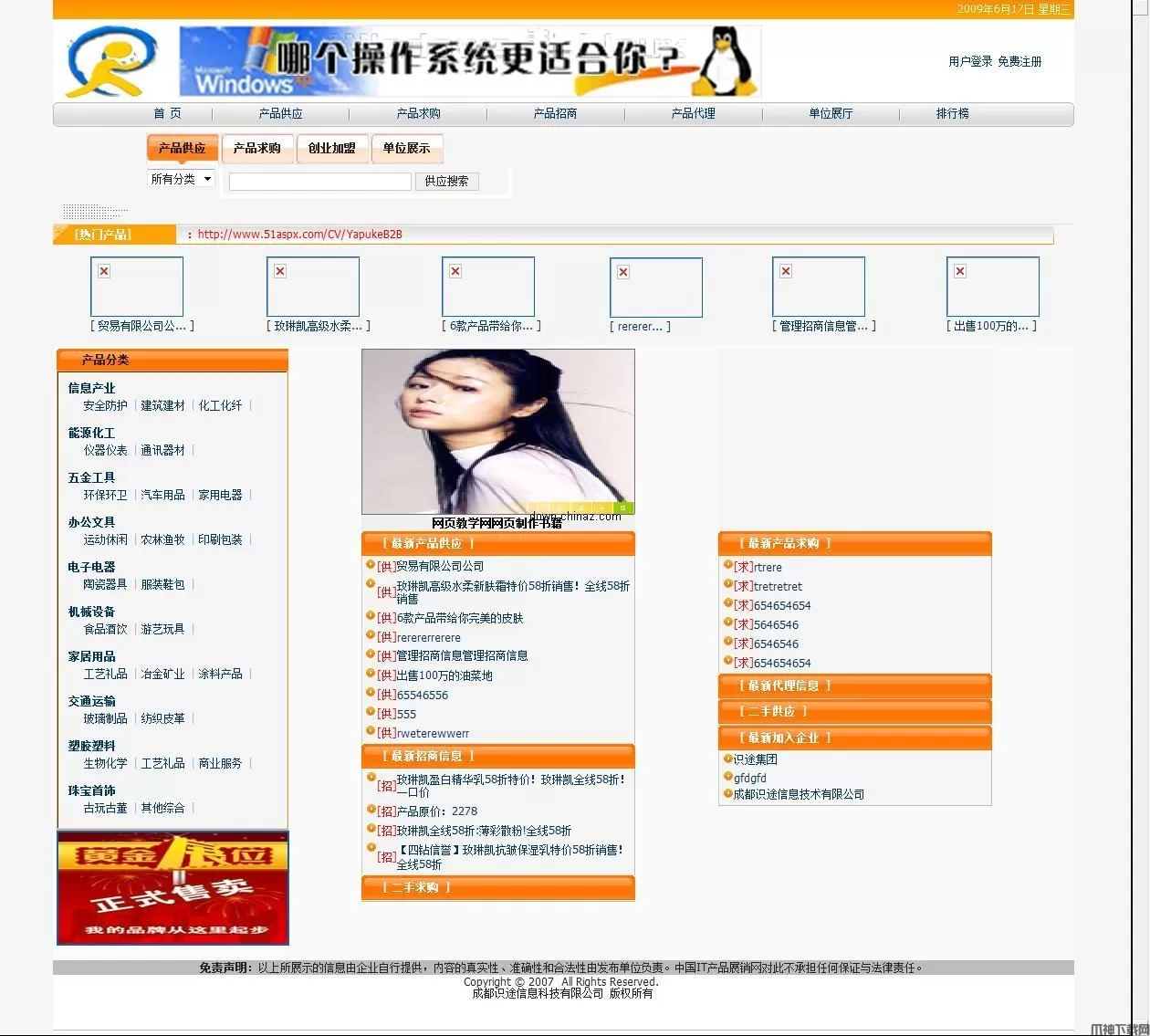Open 化工化纤 subcategory
The width and height of the screenshot is (1150, 1036).
tap(220, 405)
